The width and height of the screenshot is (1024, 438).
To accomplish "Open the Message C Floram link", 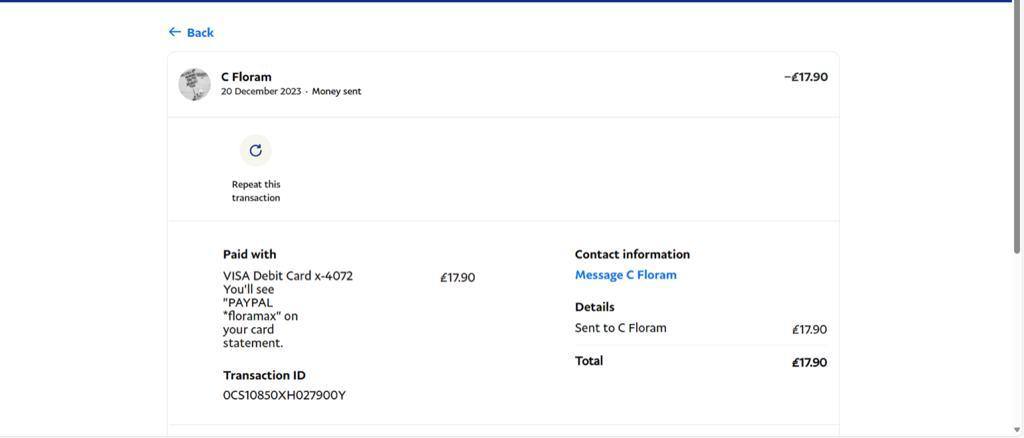I will point(625,275).
